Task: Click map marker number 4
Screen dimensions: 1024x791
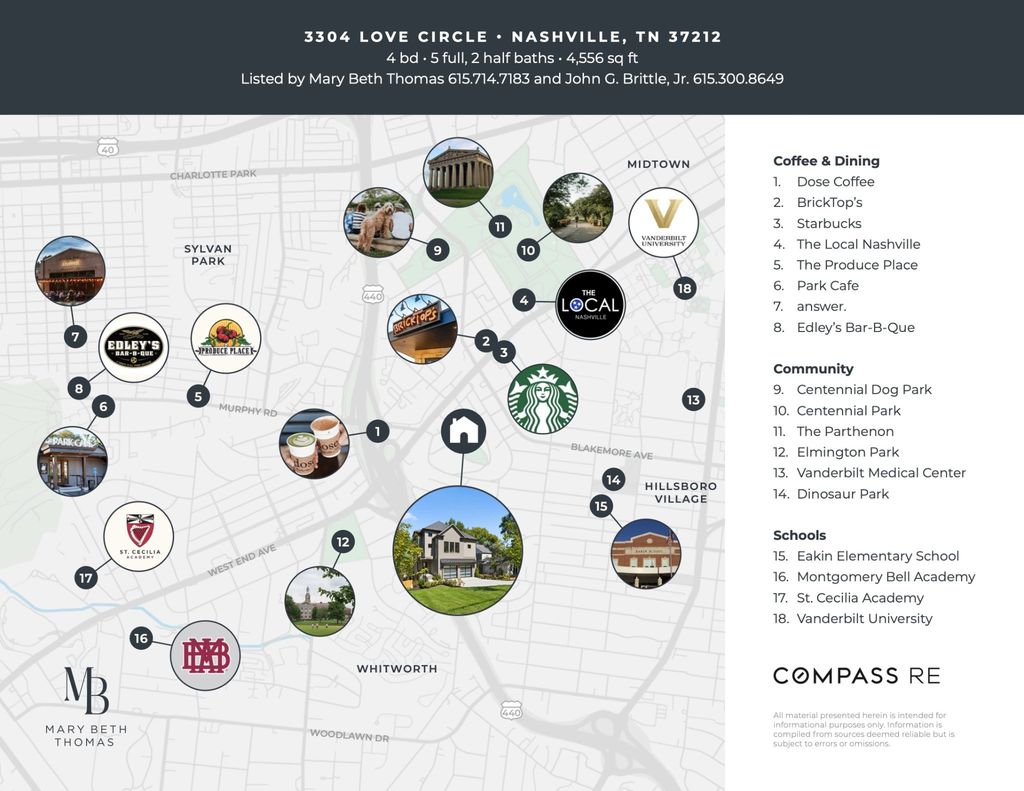Action: coord(524,300)
